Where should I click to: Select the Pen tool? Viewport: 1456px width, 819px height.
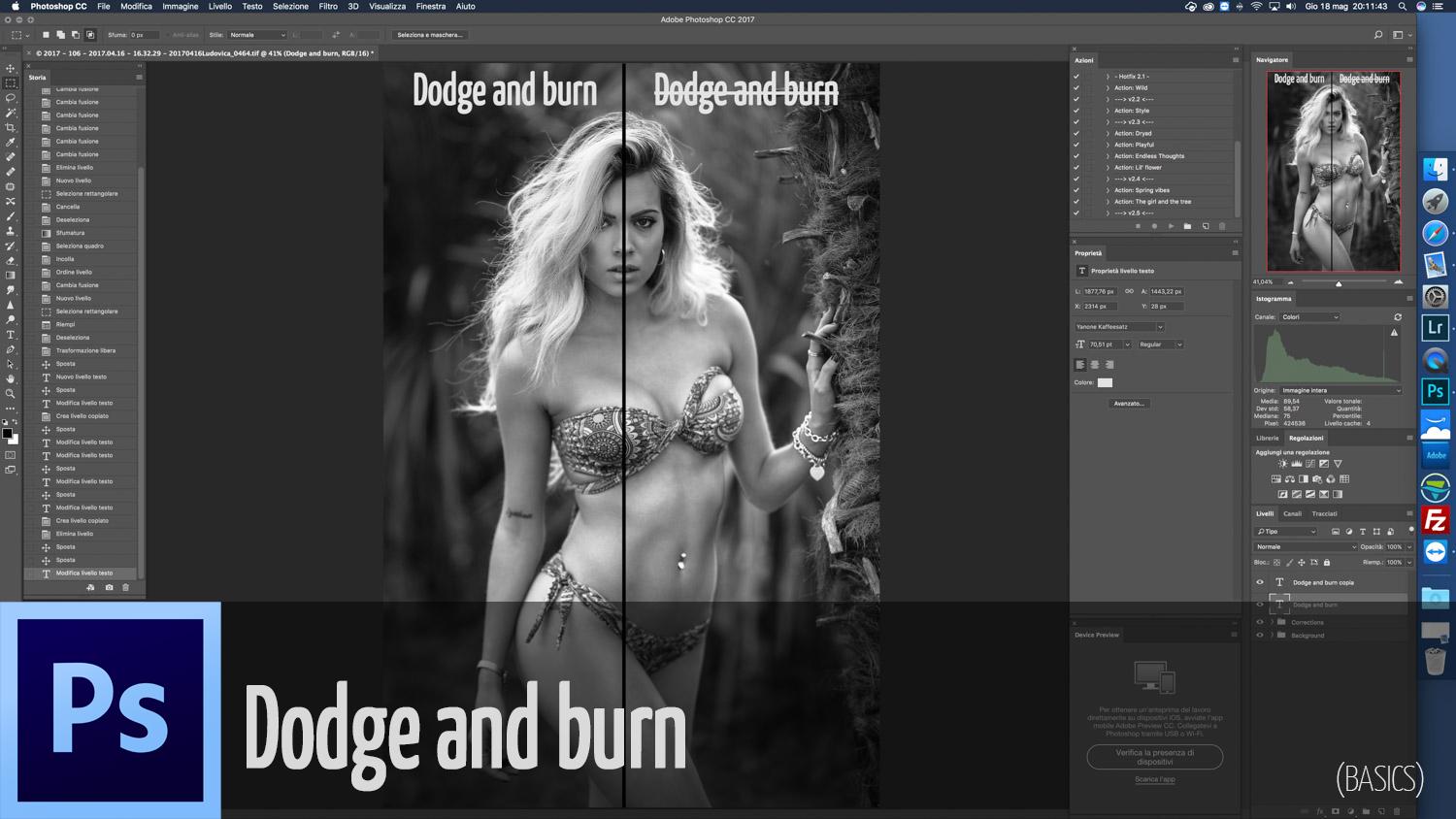[x=11, y=349]
